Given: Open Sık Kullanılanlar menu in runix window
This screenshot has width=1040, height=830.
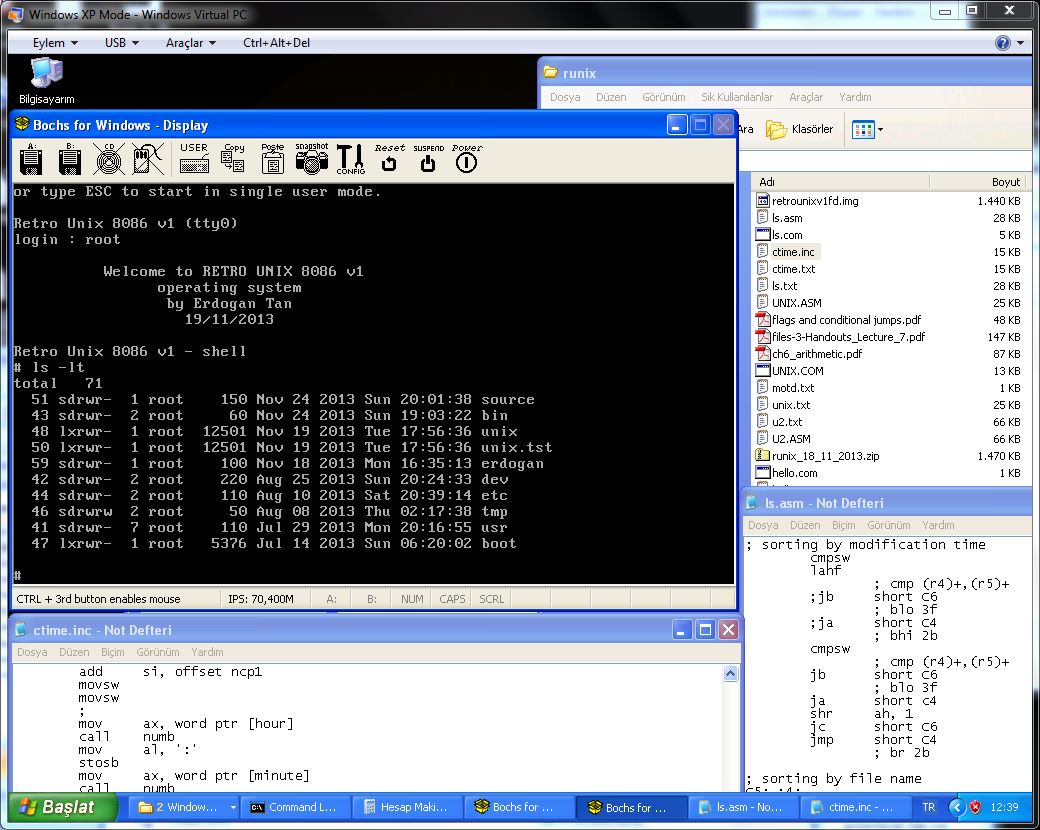Looking at the screenshot, I should click(737, 97).
